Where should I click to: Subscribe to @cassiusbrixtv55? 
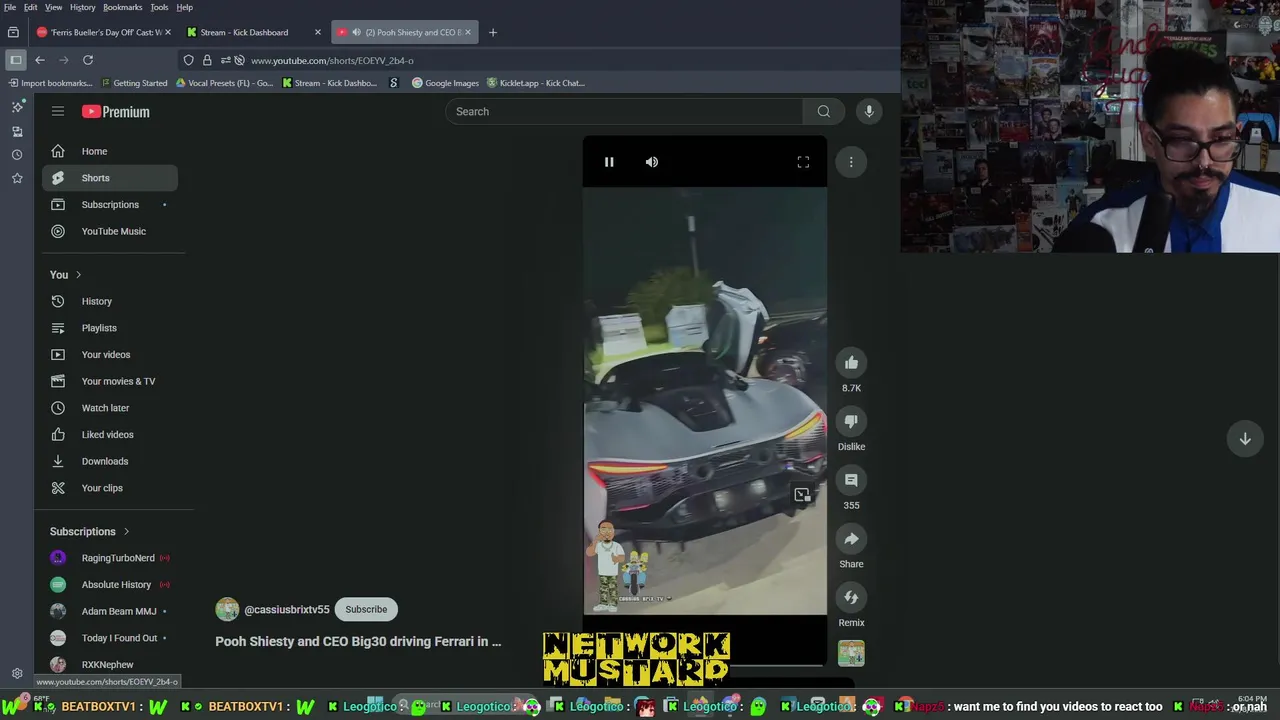click(366, 609)
